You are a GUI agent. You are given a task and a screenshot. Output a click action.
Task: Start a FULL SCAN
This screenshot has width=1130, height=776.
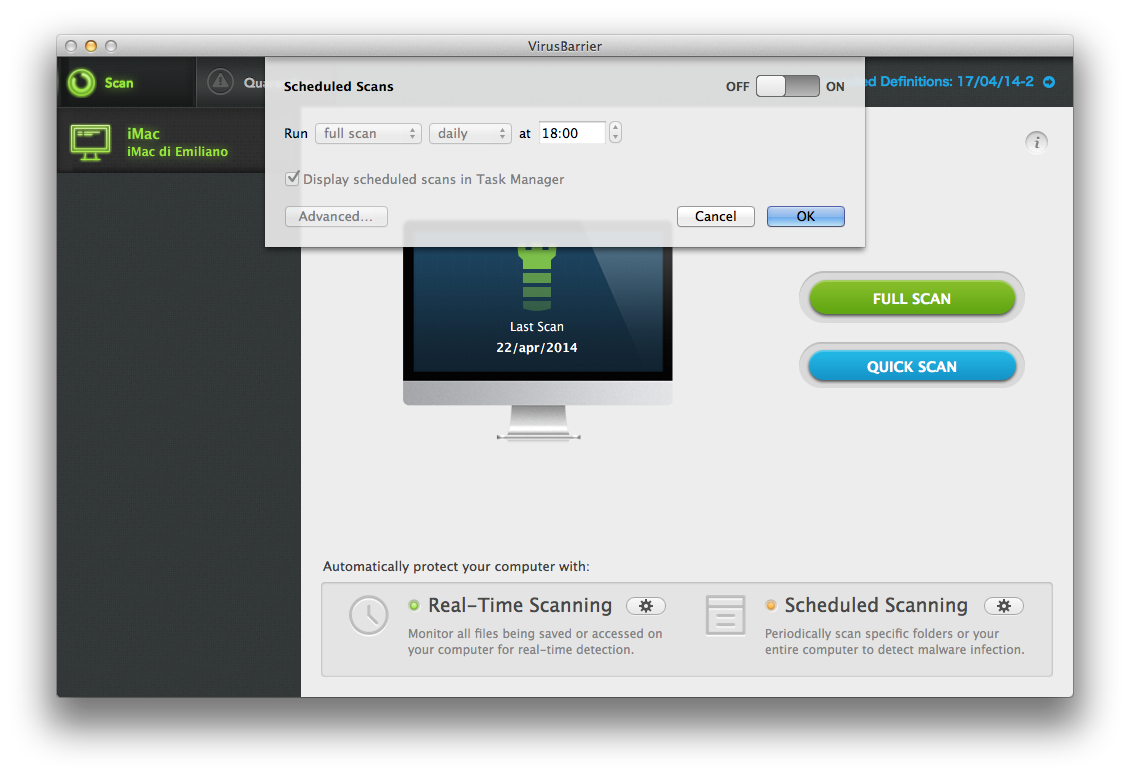(x=912, y=298)
